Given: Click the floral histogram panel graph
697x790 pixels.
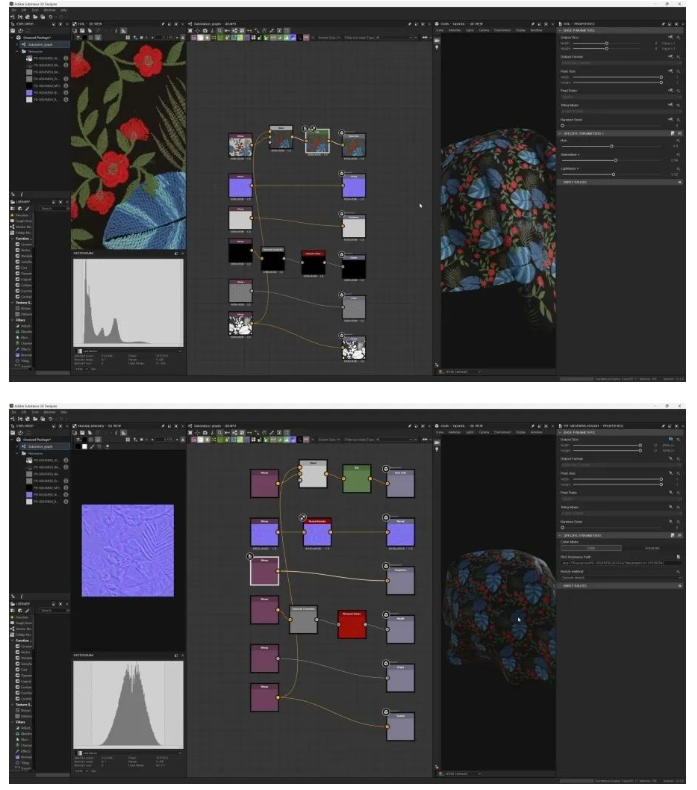Looking at the screenshot, I should coord(128,305).
